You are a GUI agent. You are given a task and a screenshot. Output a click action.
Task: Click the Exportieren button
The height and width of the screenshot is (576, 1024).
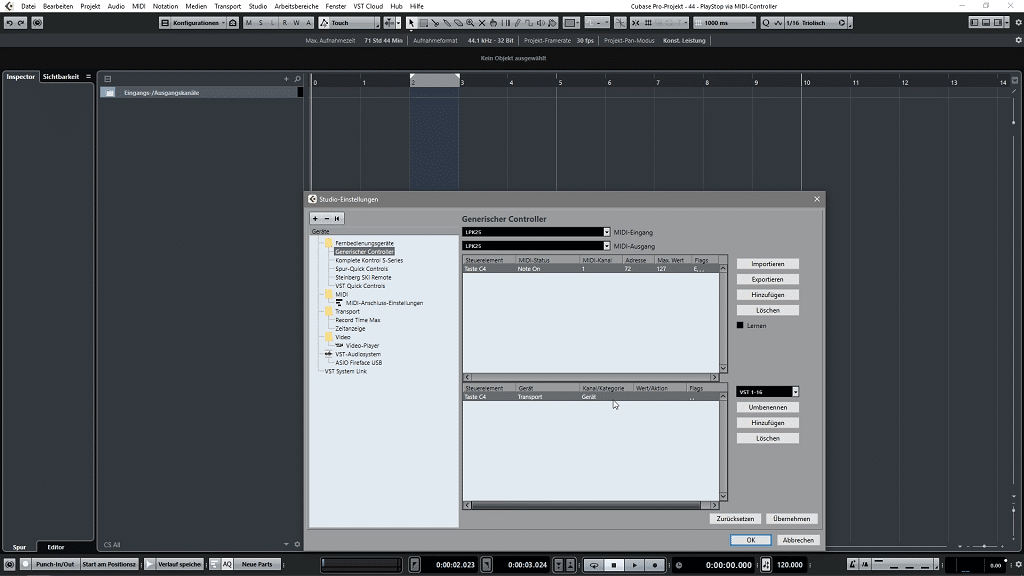767,280
